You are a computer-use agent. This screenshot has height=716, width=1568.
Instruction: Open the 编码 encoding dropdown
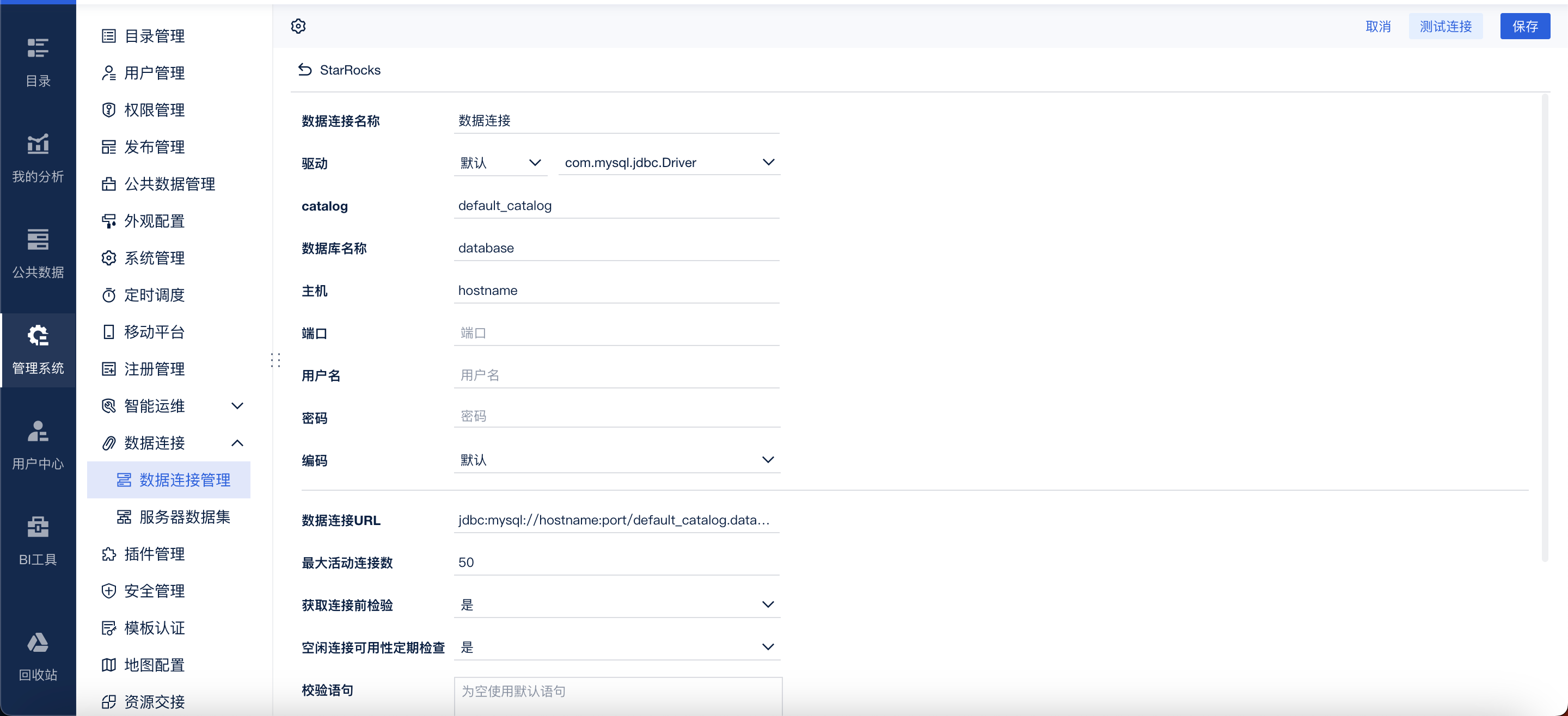click(617, 460)
